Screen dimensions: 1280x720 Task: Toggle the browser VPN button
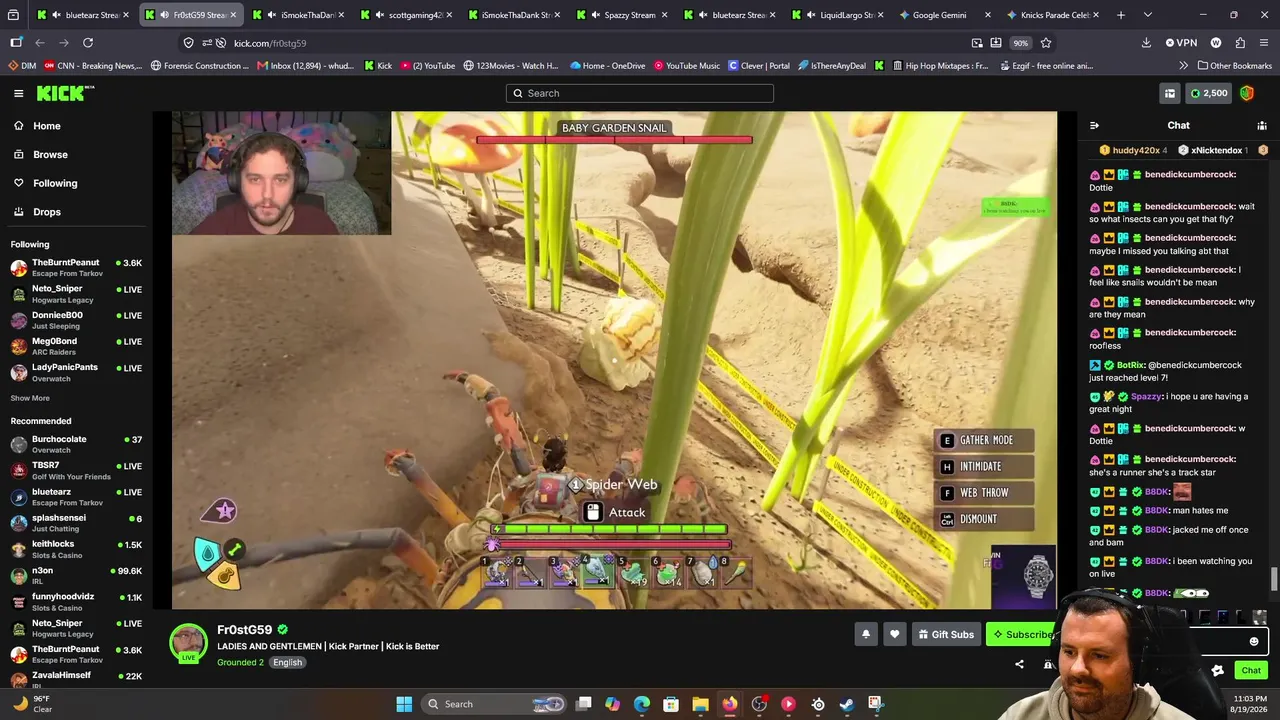click(1181, 43)
